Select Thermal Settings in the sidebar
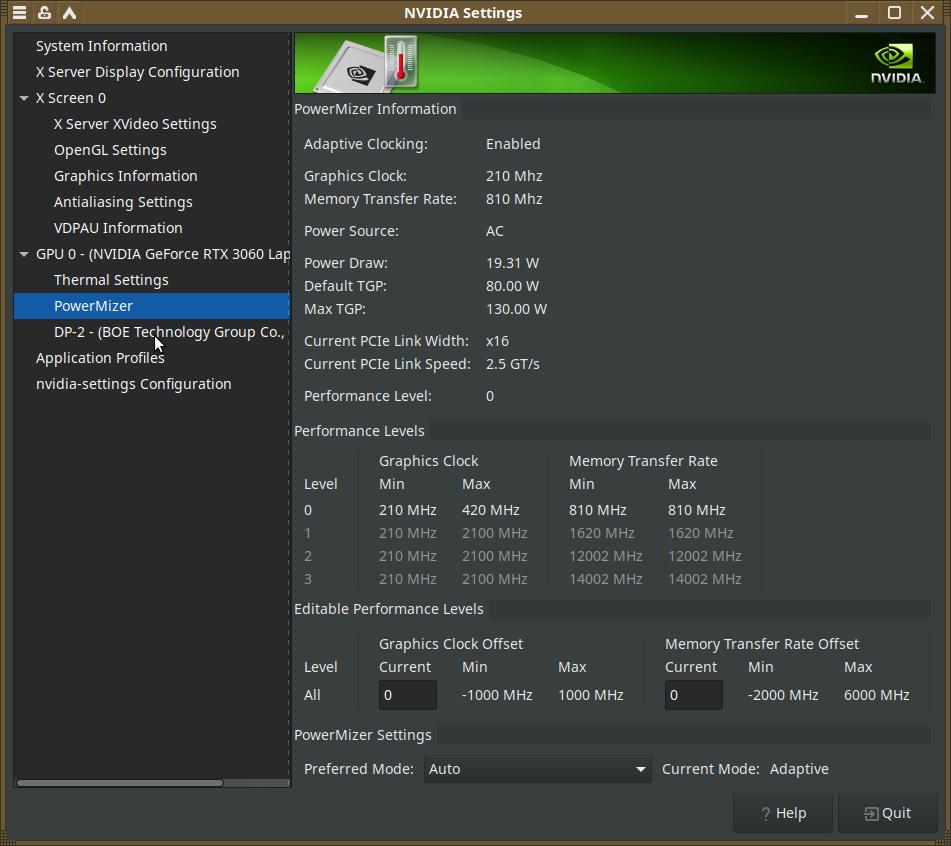951x846 pixels. [111, 280]
